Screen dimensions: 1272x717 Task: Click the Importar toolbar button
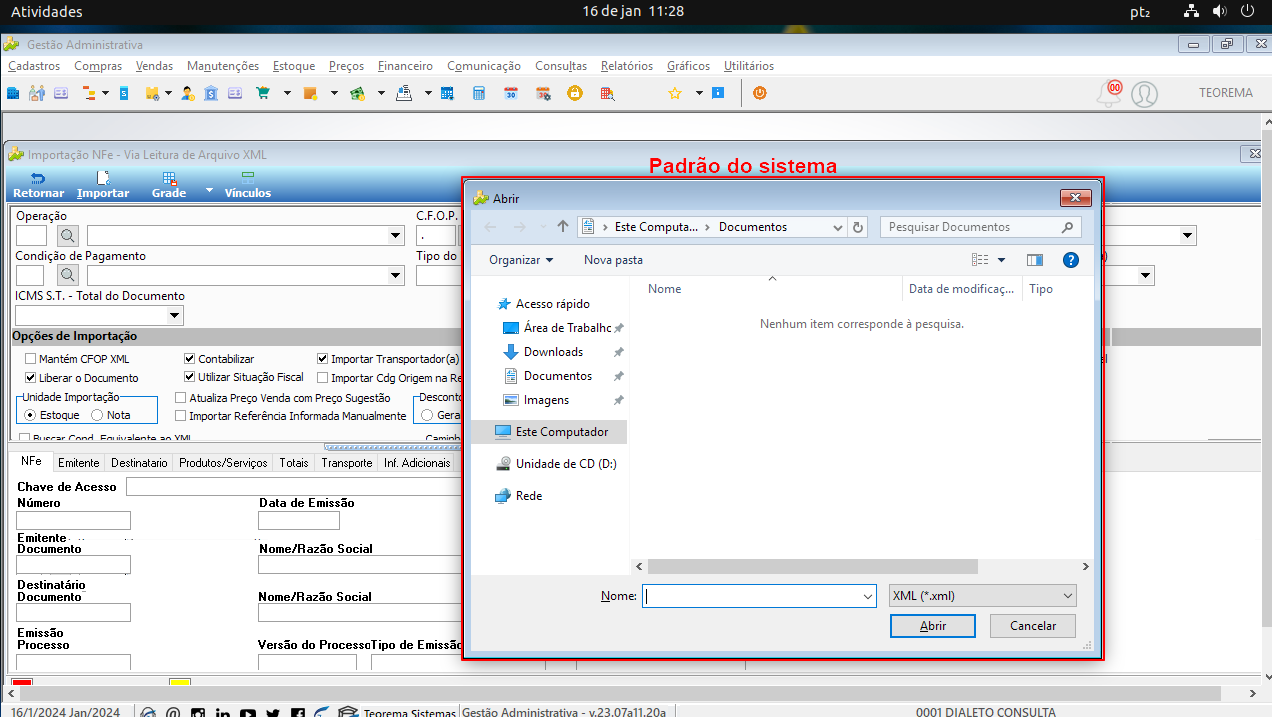103,185
